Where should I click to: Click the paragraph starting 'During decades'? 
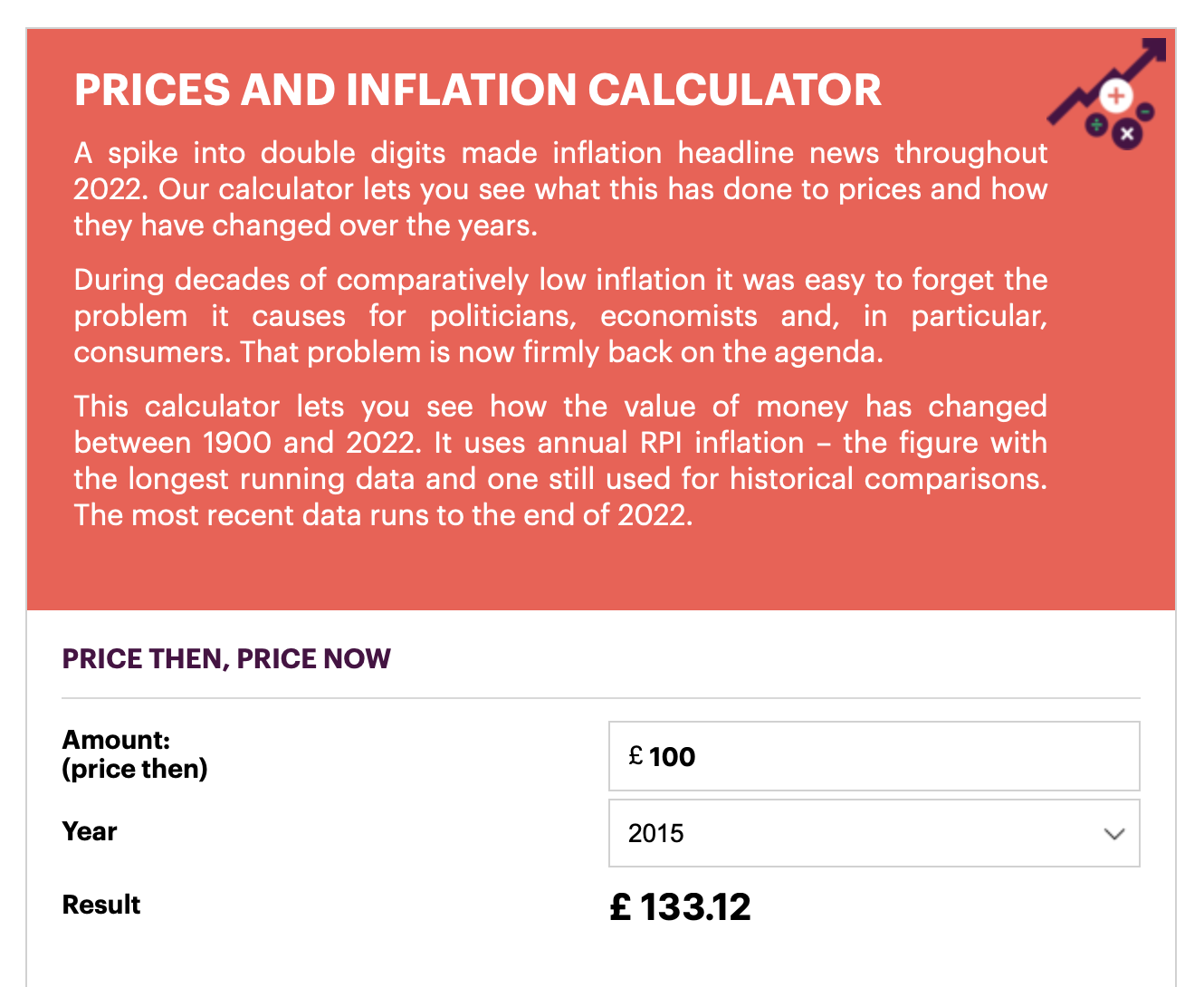click(x=560, y=315)
